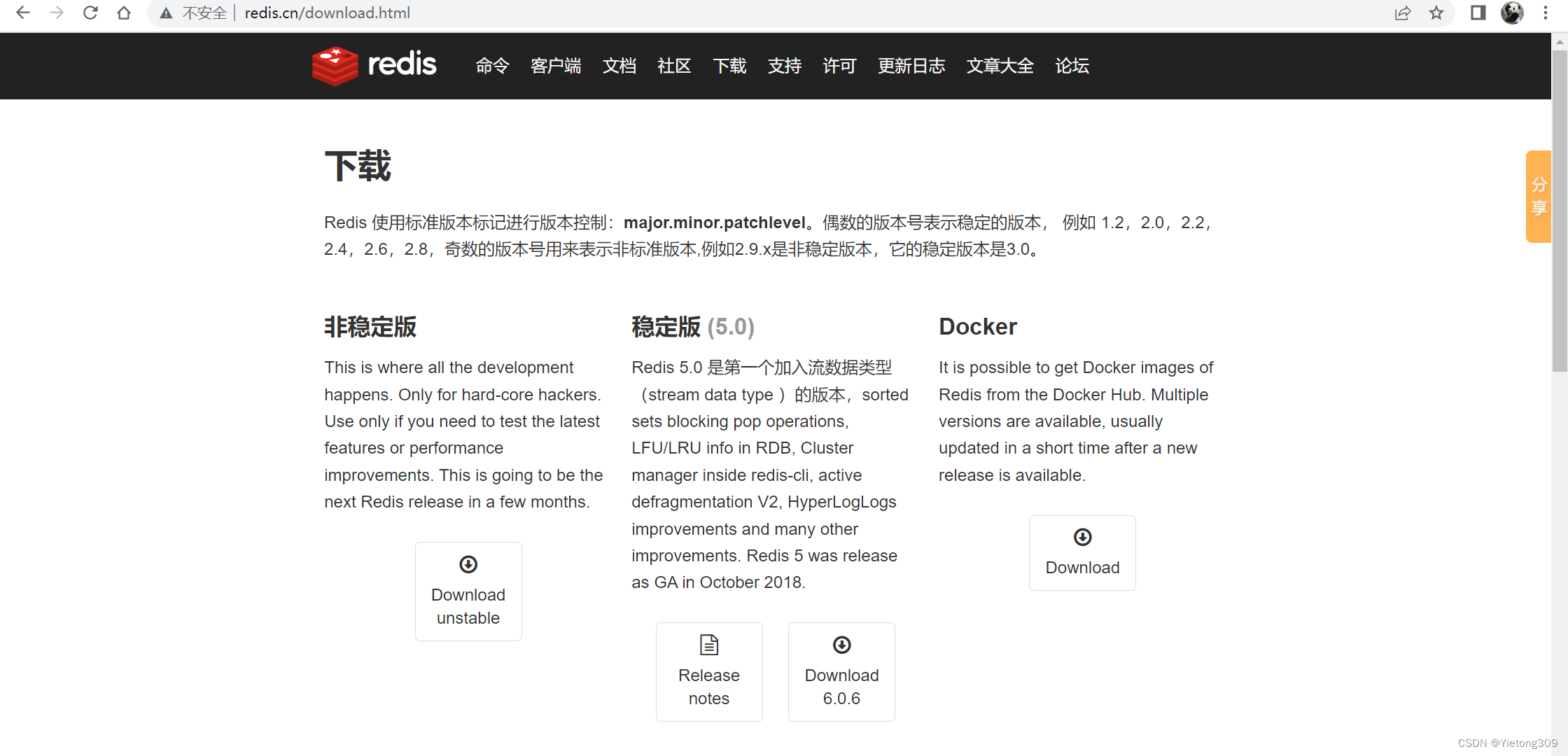Open the 更新日志 menu item
Screen dimensions: 1568x756
911,66
